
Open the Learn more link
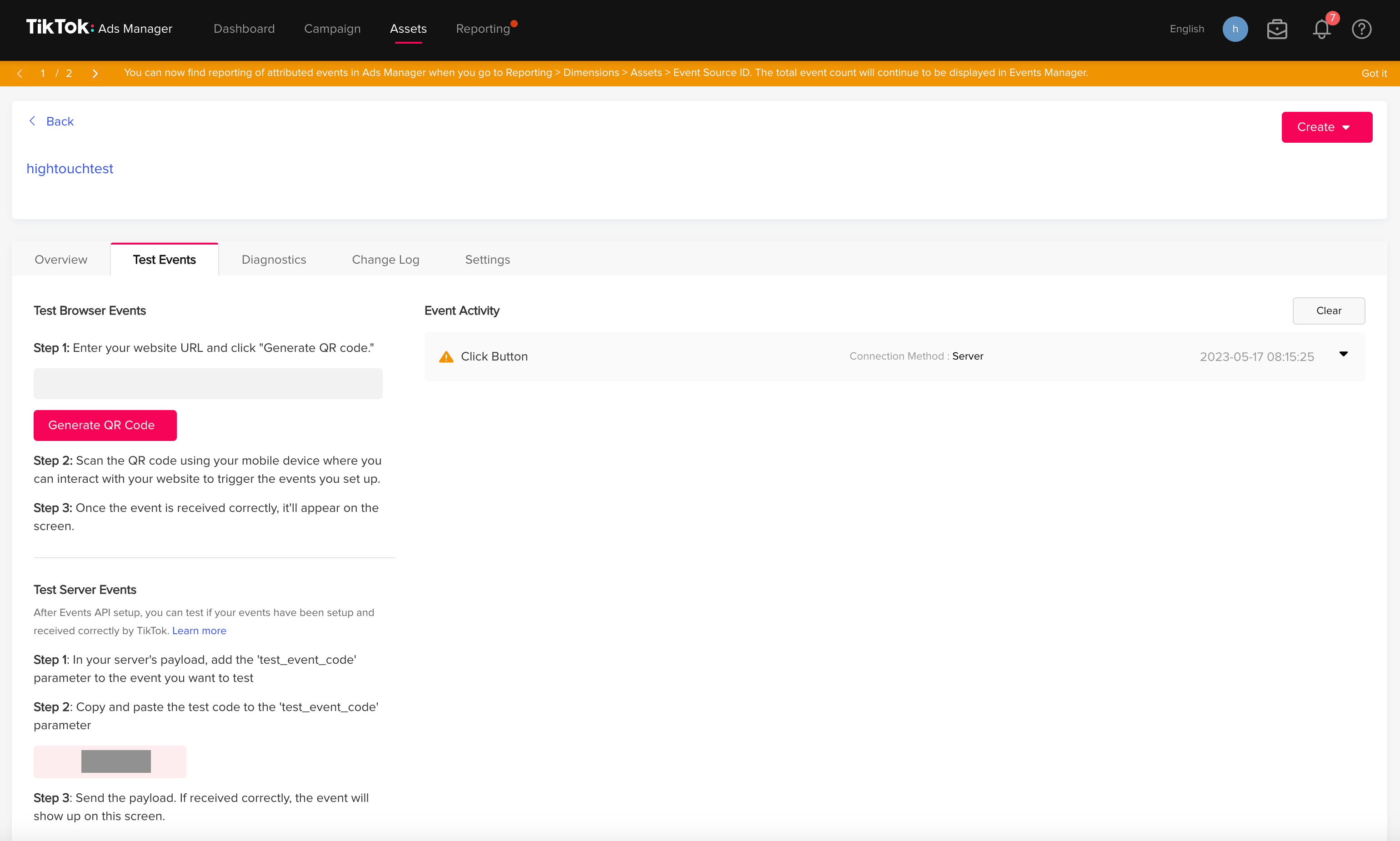tap(199, 631)
